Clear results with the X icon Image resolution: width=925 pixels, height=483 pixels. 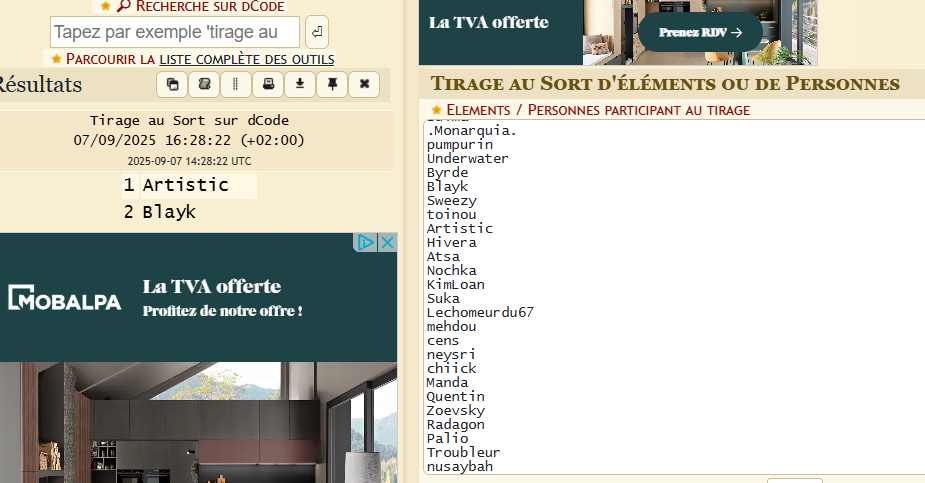[x=365, y=84]
